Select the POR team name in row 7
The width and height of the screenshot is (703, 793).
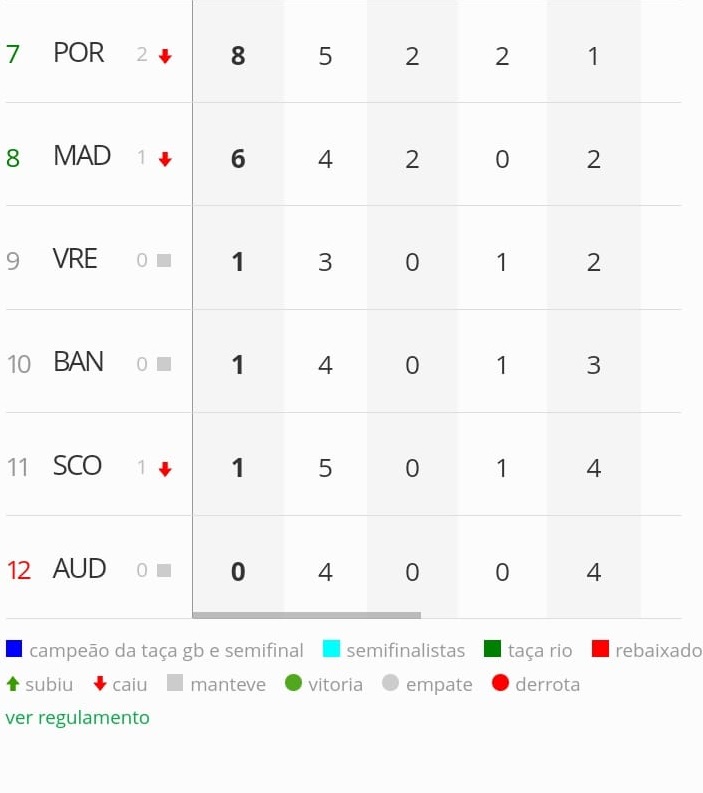pos(78,53)
